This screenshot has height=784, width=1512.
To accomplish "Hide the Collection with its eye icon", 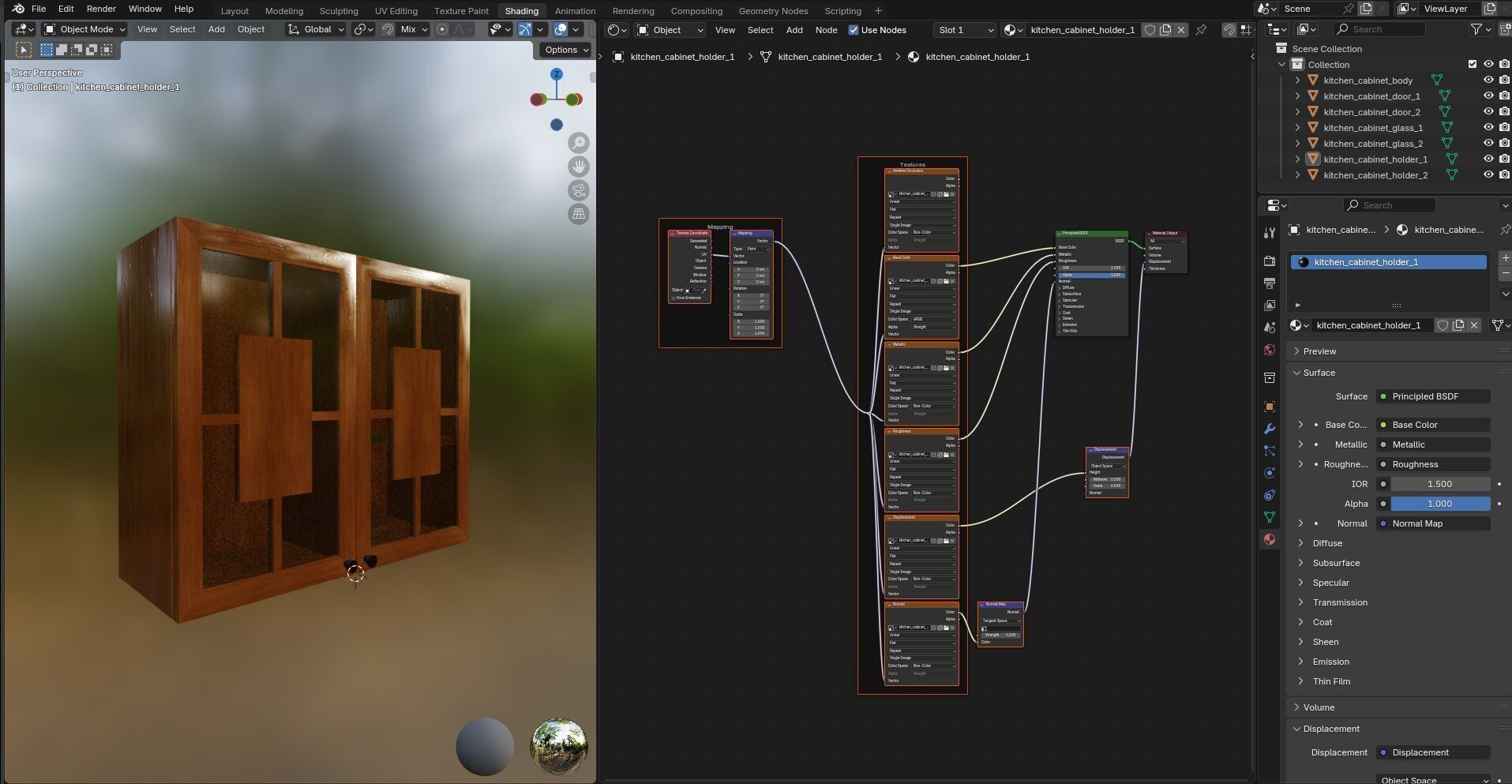I will click(1488, 64).
